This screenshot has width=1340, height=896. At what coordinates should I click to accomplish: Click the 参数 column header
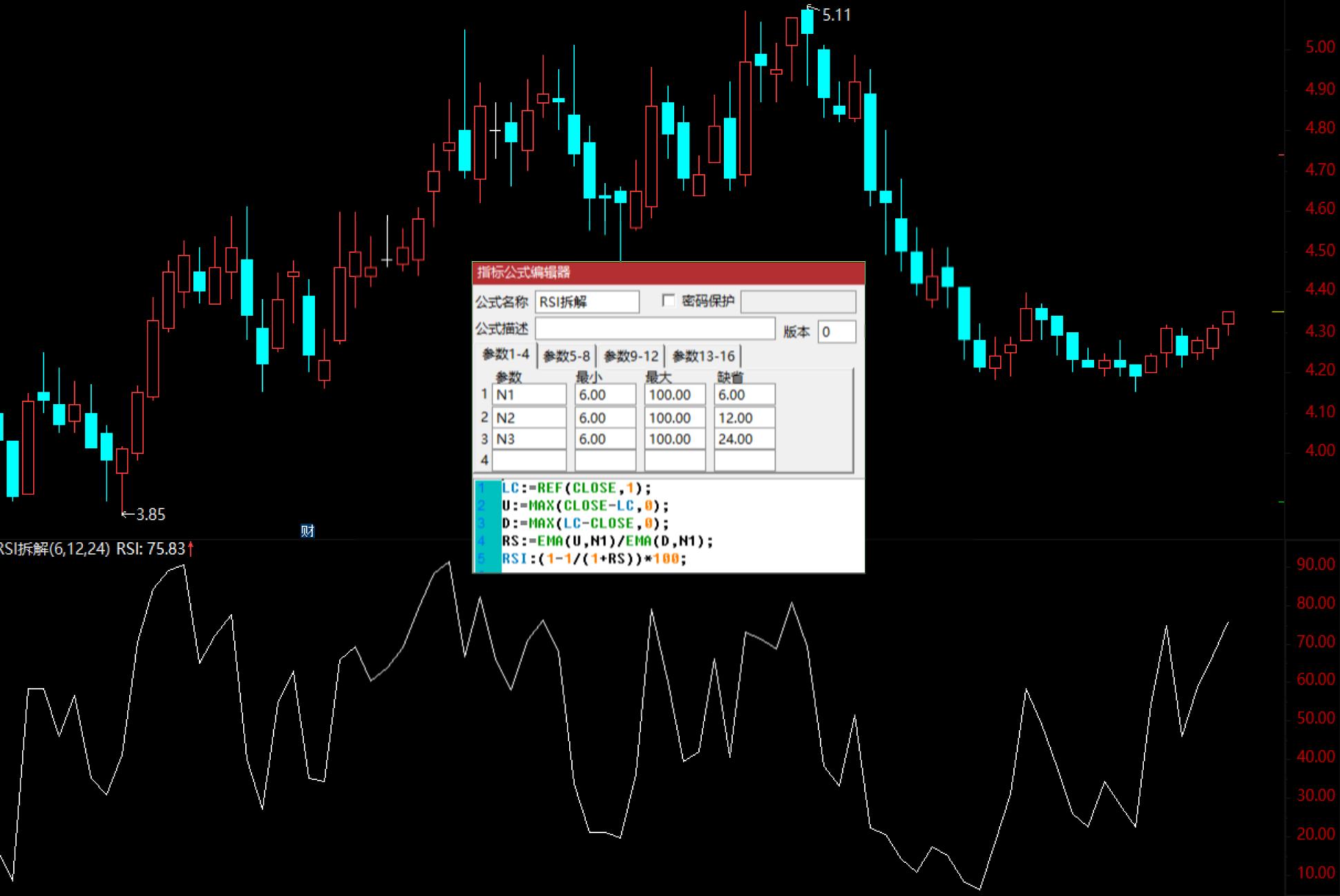(x=508, y=377)
